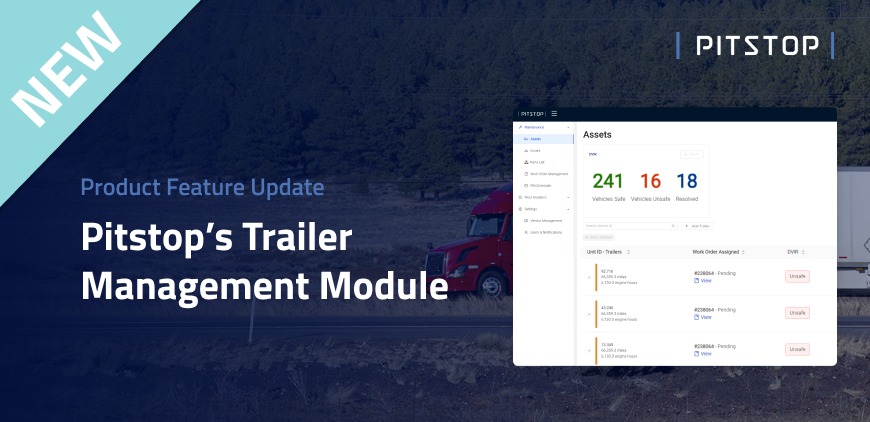
Task: Collapse the Settings sidebar section
Action: coord(568,209)
